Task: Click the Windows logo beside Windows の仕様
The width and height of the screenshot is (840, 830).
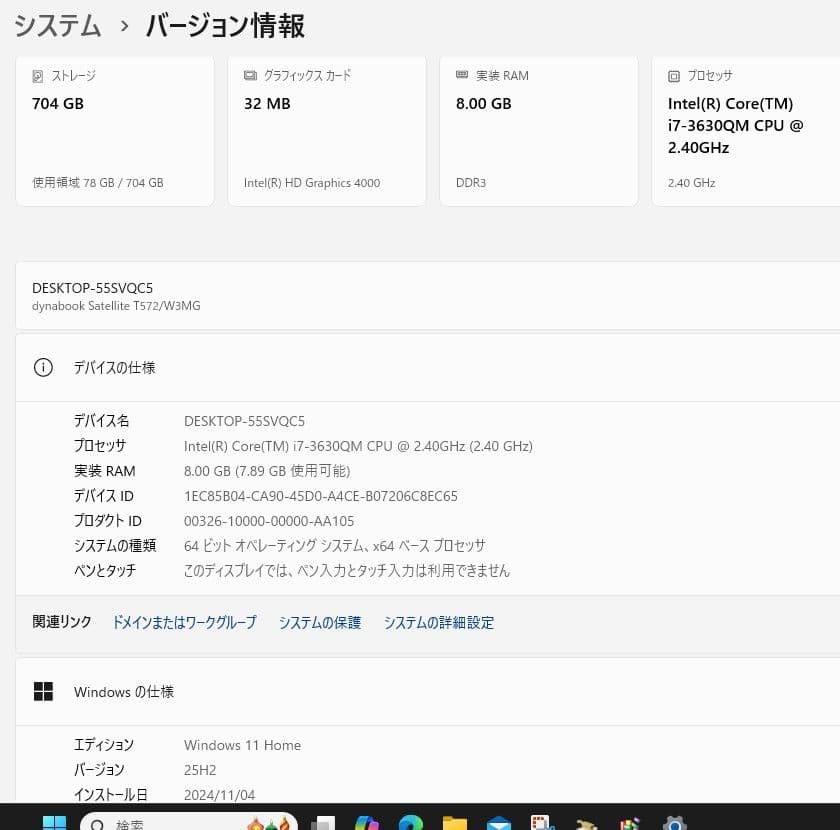Action: click(43, 691)
